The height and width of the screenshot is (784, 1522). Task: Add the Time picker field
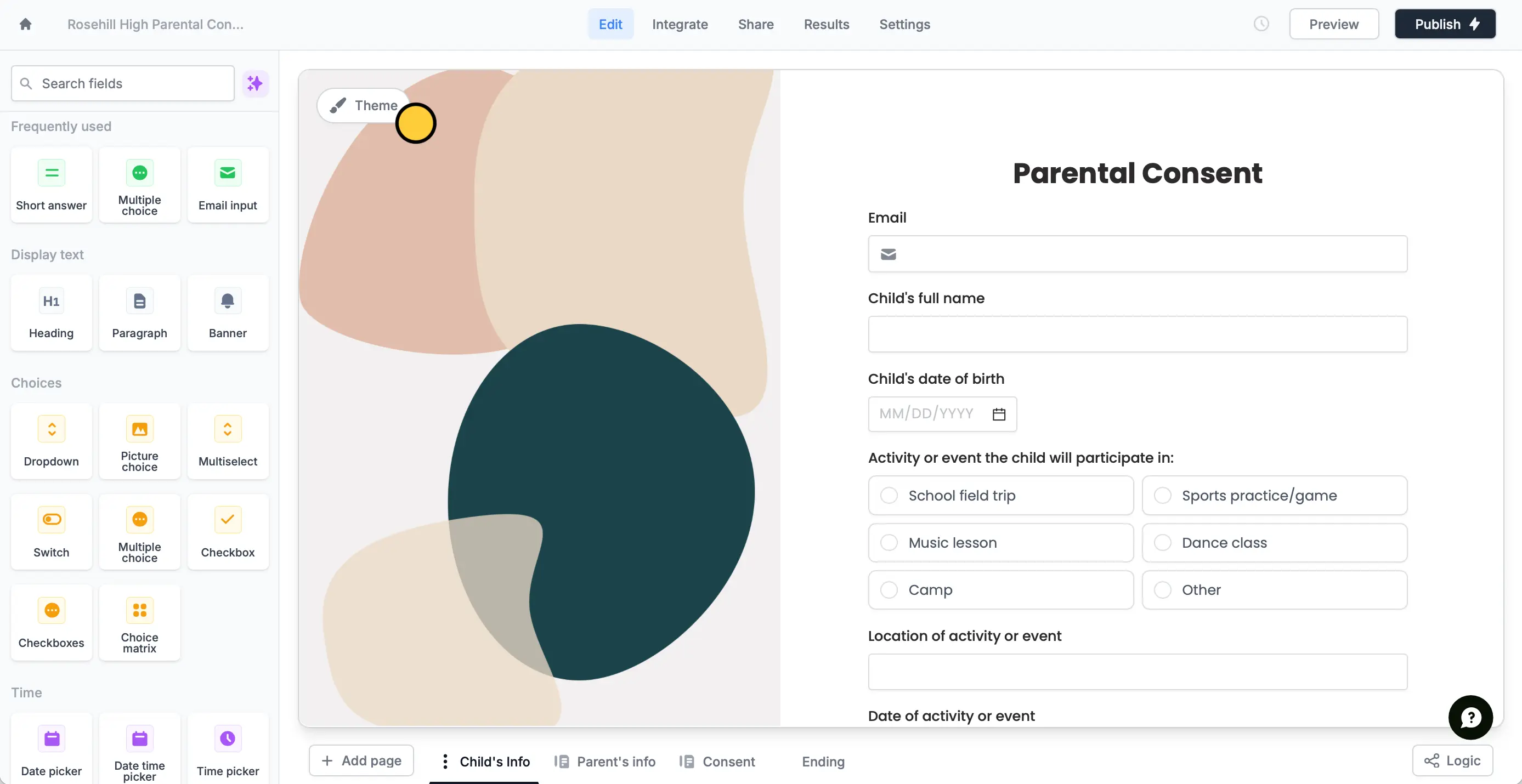pyautogui.click(x=228, y=749)
